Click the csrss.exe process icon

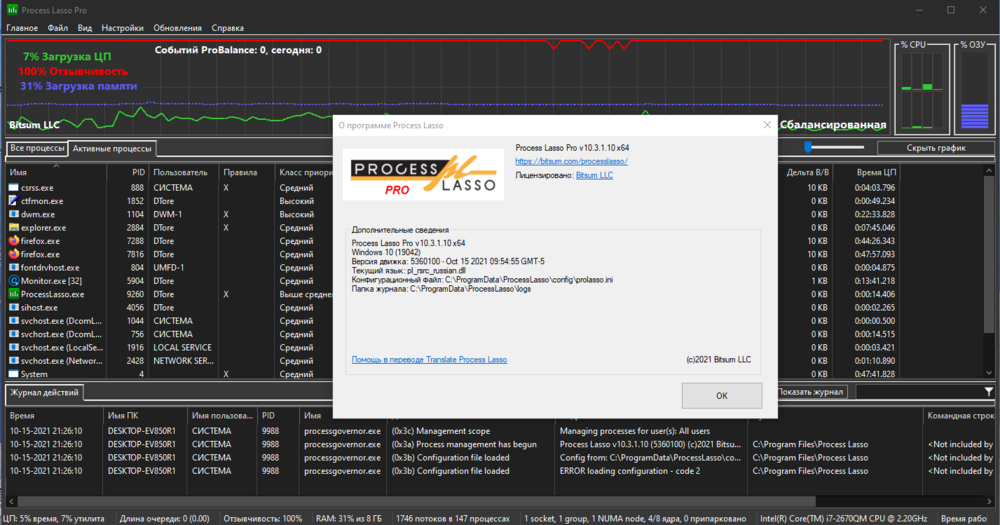click(x=13, y=188)
